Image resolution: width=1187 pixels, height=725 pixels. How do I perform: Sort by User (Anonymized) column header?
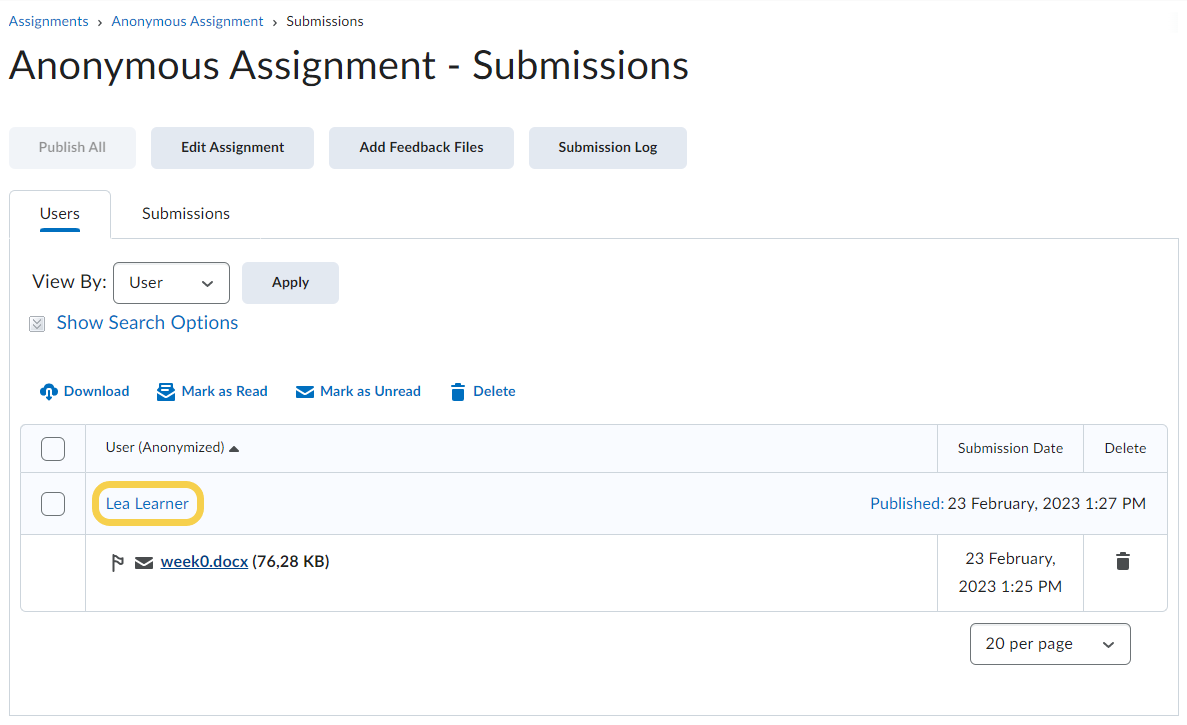pos(165,448)
